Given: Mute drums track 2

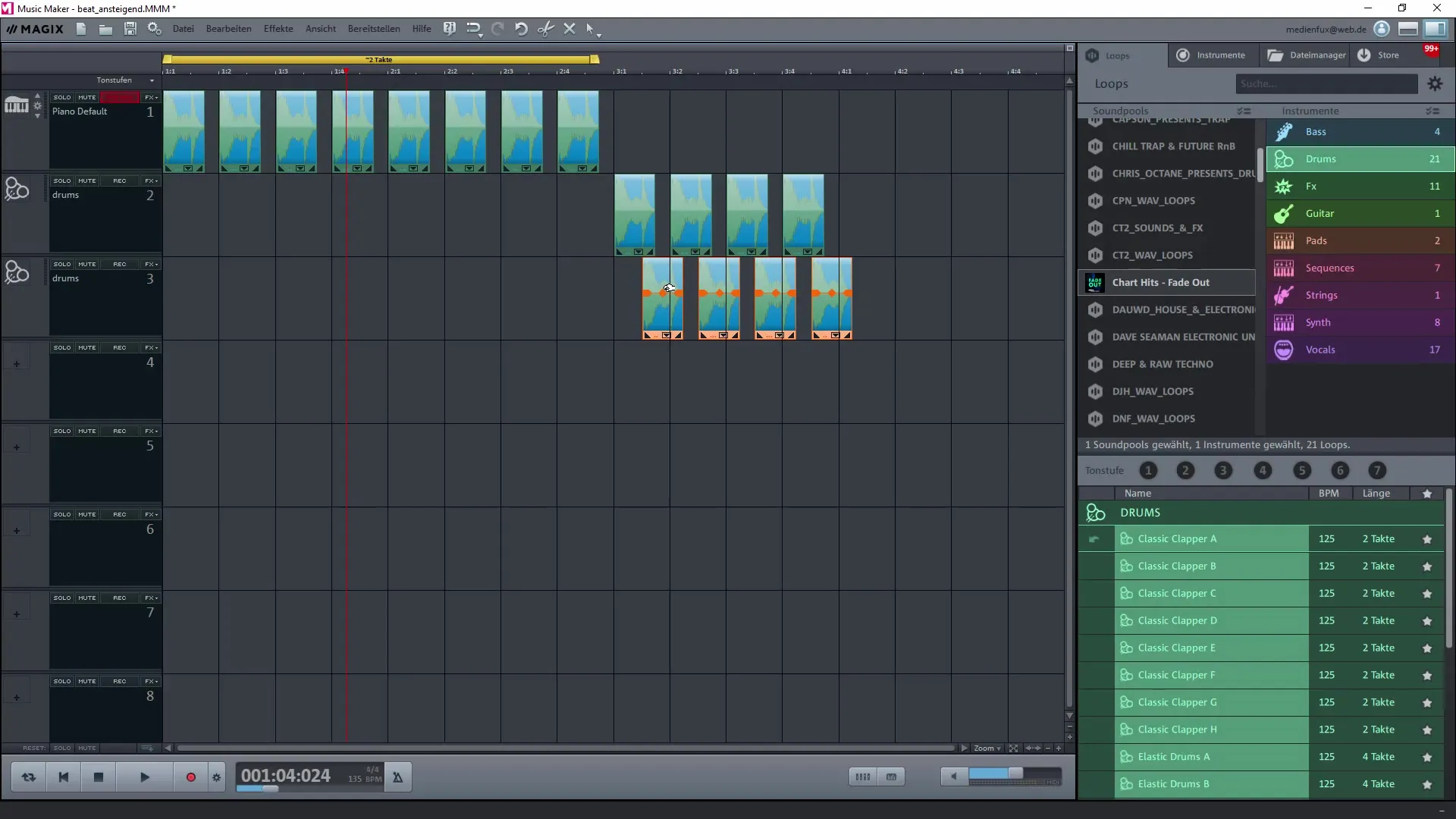Looking at the screenshot, I should [87, 180].
